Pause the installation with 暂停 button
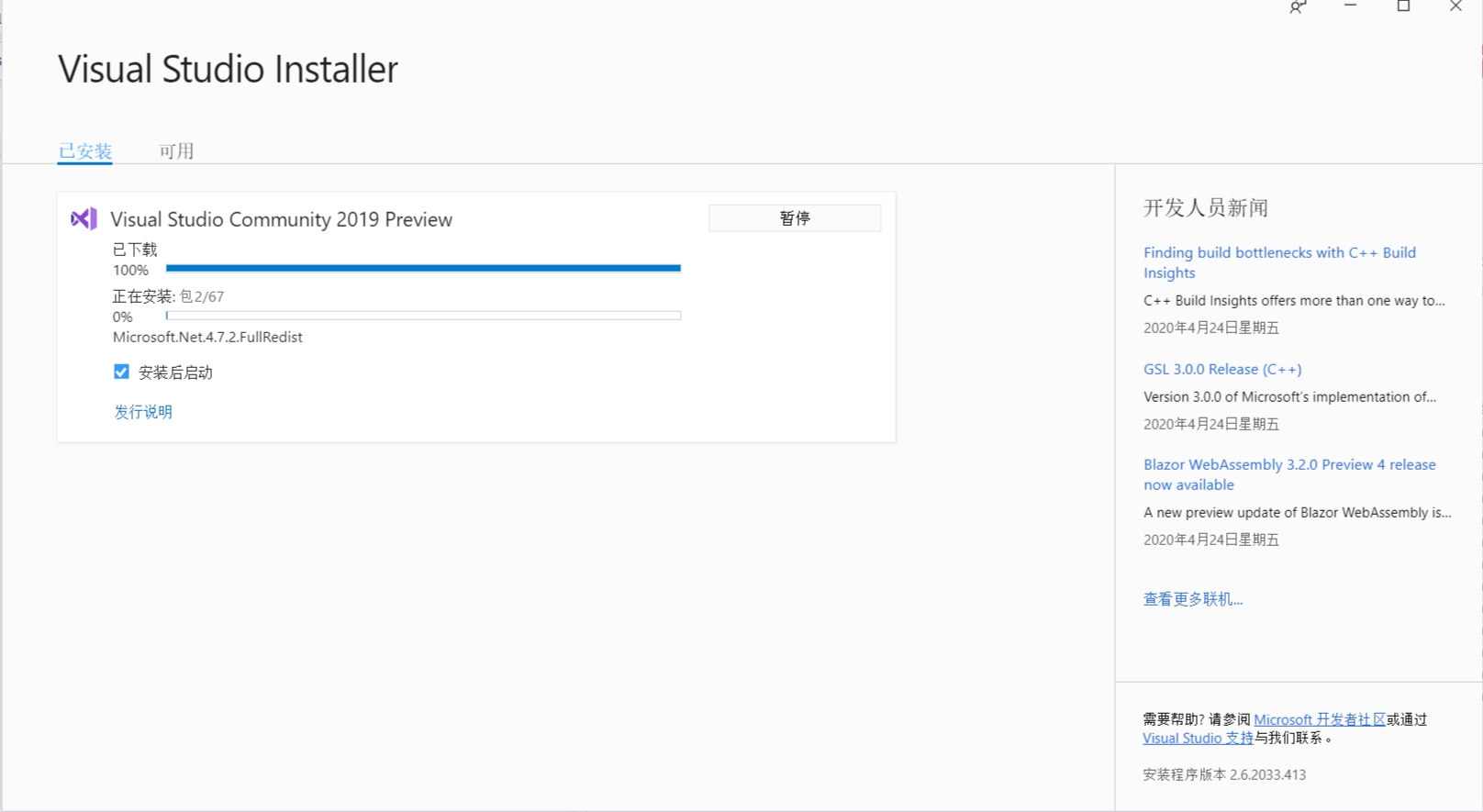Viewport: 1483px width, 812px height. coord(794,218)
